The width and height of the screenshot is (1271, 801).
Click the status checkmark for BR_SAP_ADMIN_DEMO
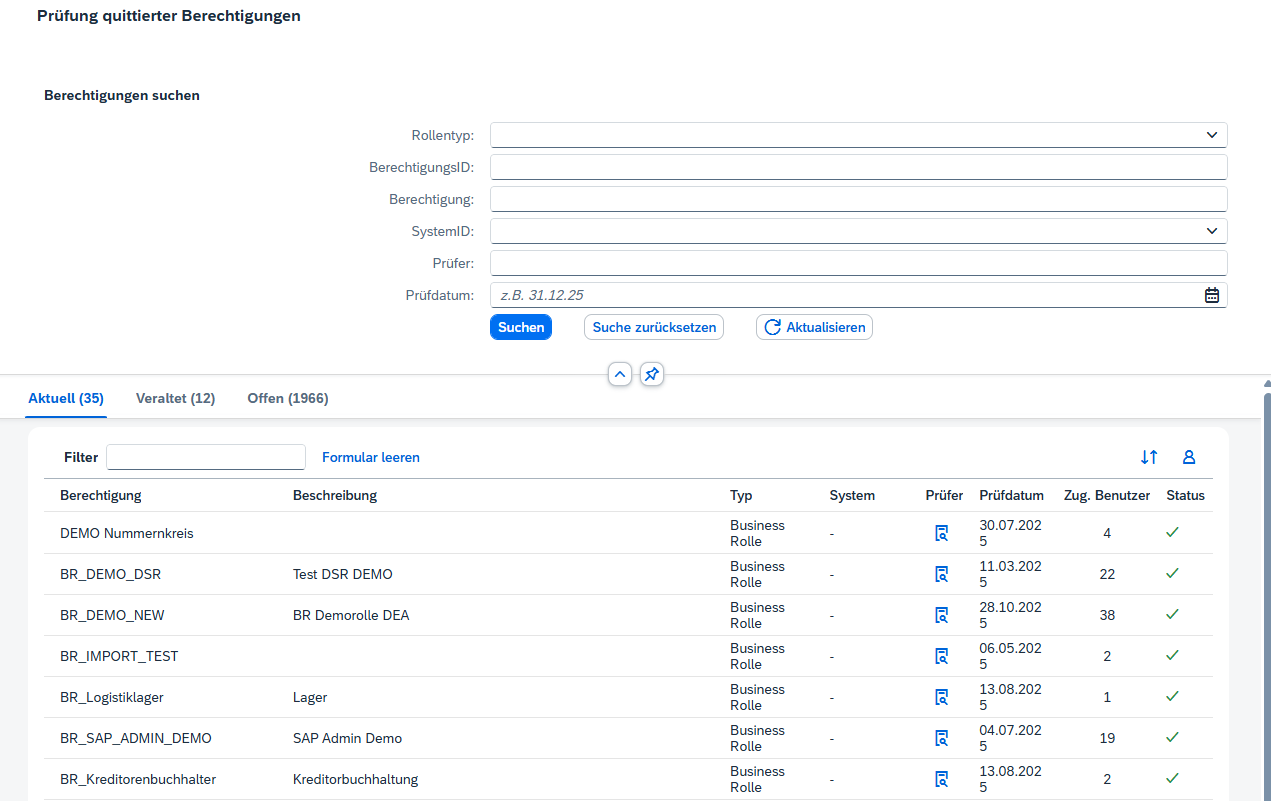click(1172, 737)
